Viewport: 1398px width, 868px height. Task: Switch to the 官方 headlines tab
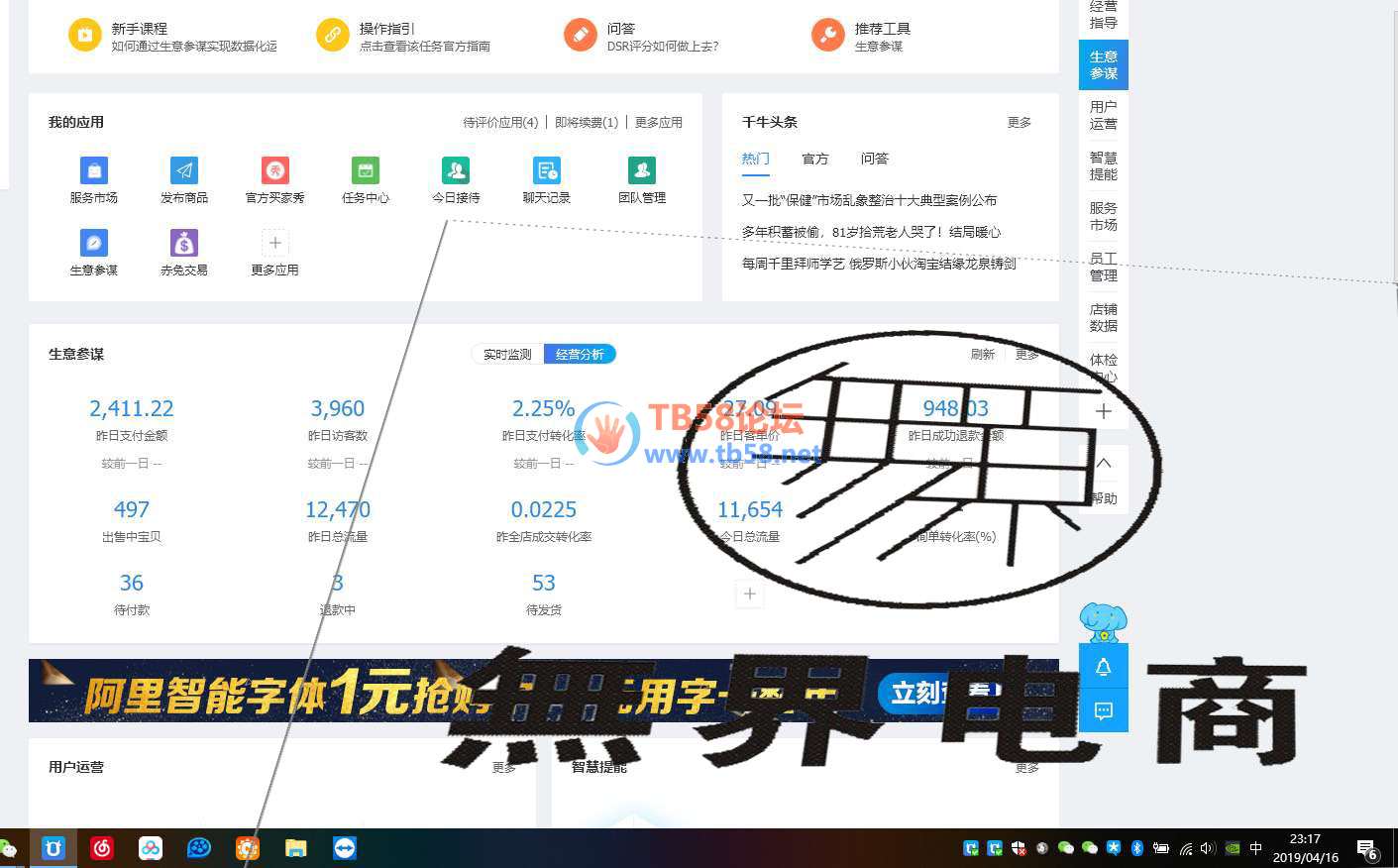tap(814, 159)
